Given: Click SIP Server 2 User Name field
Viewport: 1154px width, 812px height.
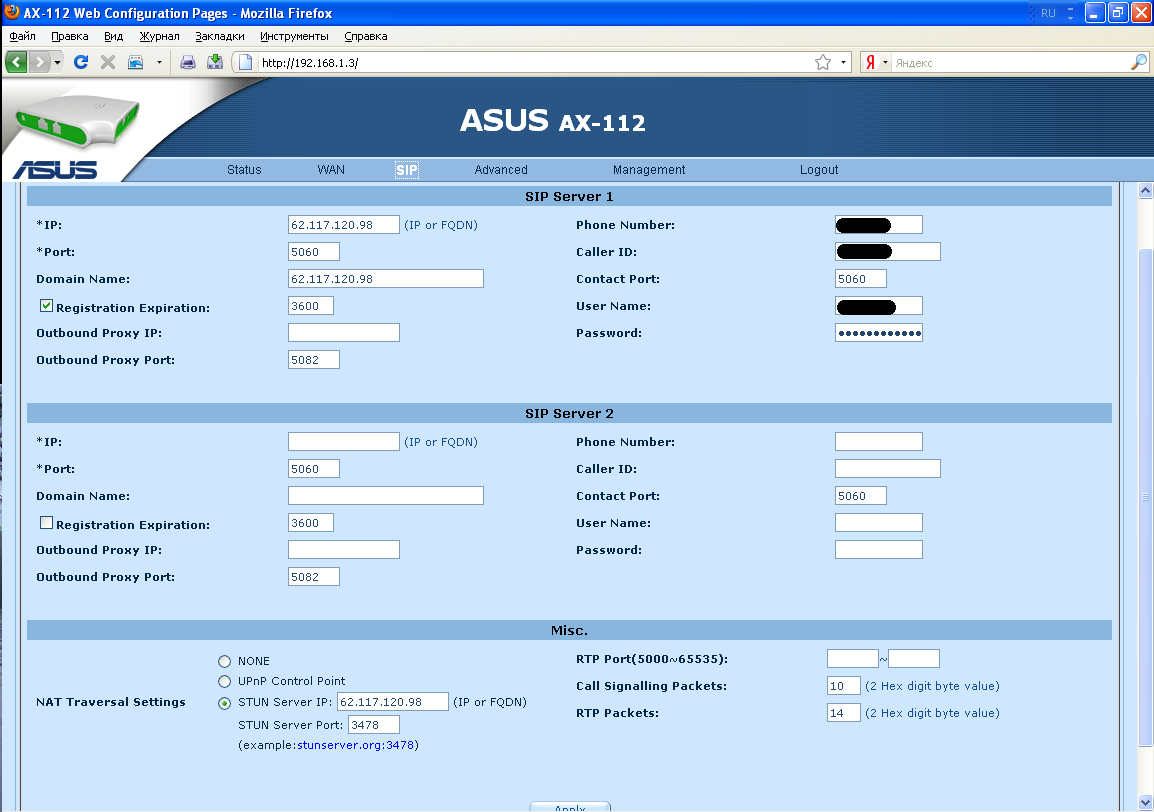Looking at the screenshot, I should [x=879, y=523].
